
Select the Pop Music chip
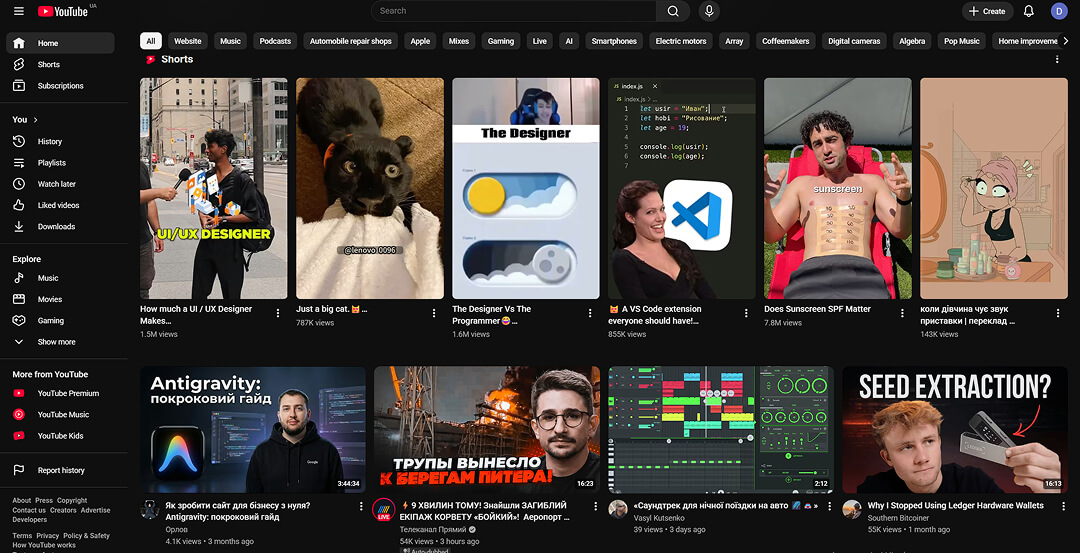962,41
